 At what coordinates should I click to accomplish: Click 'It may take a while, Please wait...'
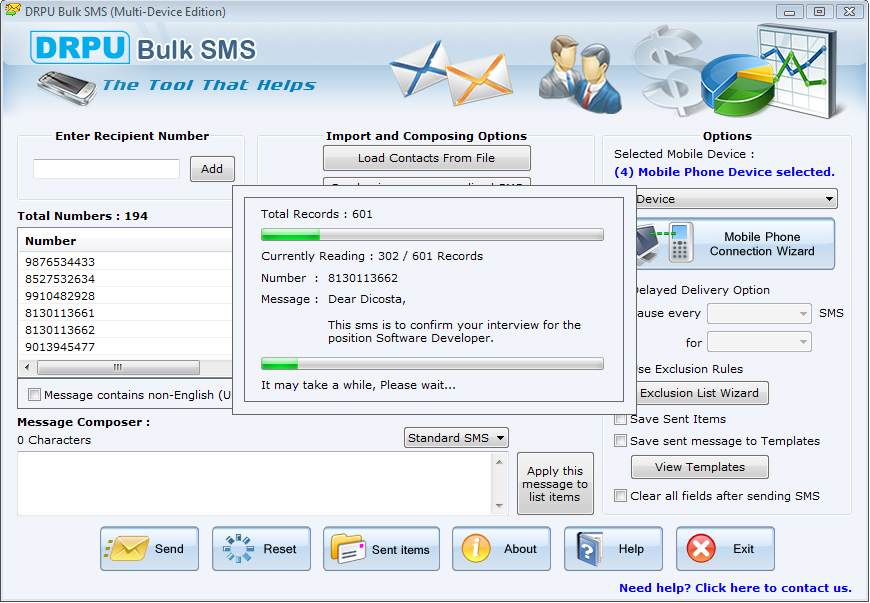pos(358,385)
